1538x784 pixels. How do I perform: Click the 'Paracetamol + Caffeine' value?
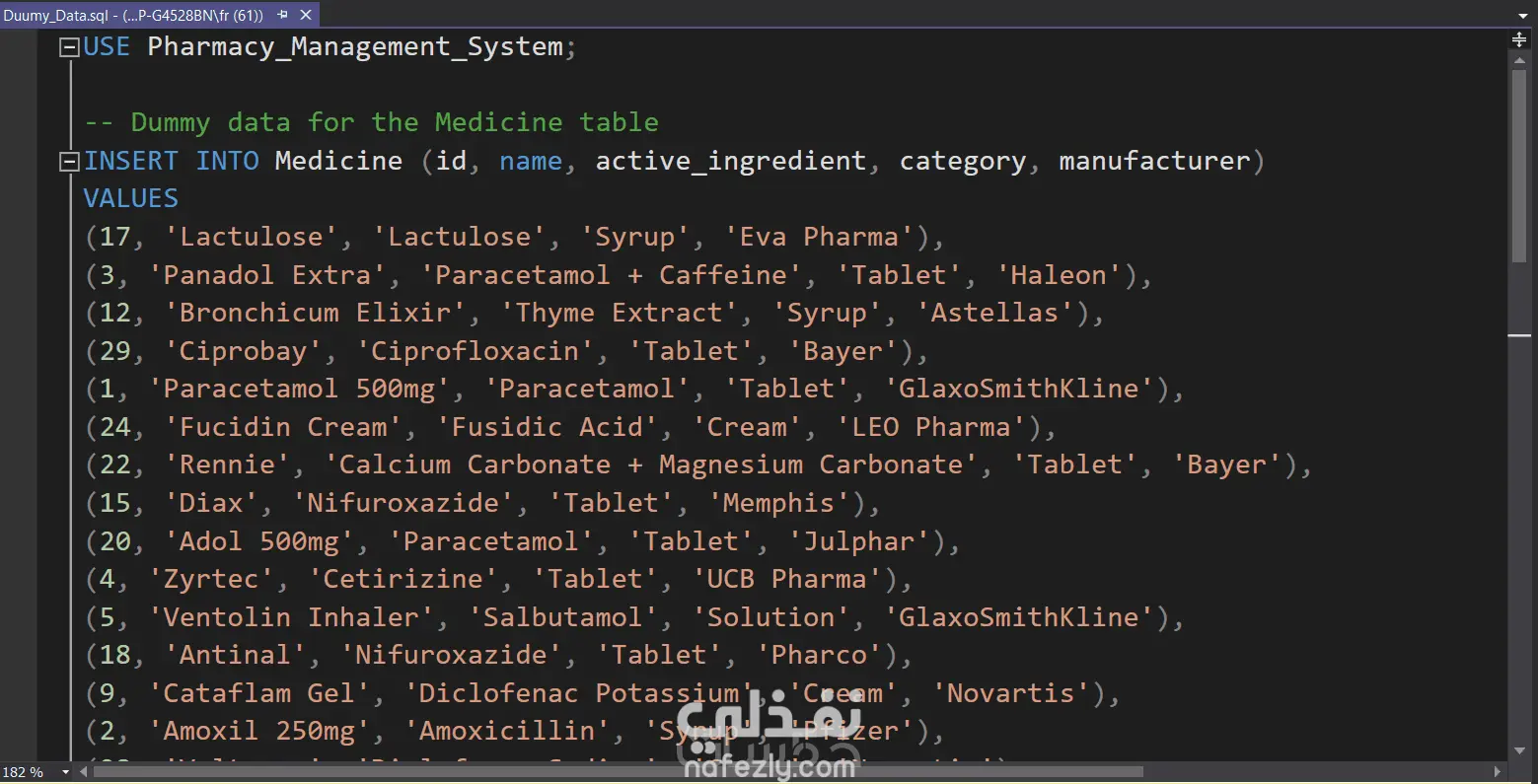[618, 275]
